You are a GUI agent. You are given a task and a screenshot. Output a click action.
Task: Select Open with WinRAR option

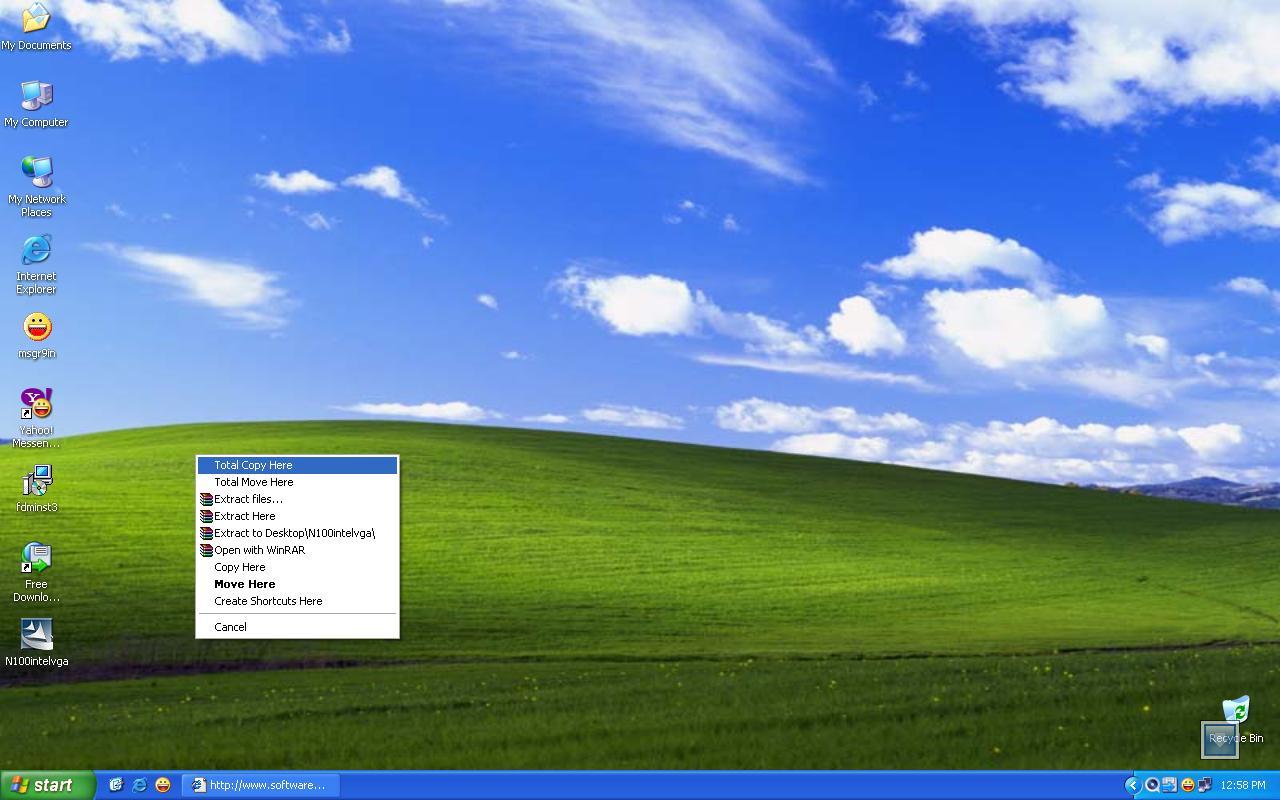[259, 550]
